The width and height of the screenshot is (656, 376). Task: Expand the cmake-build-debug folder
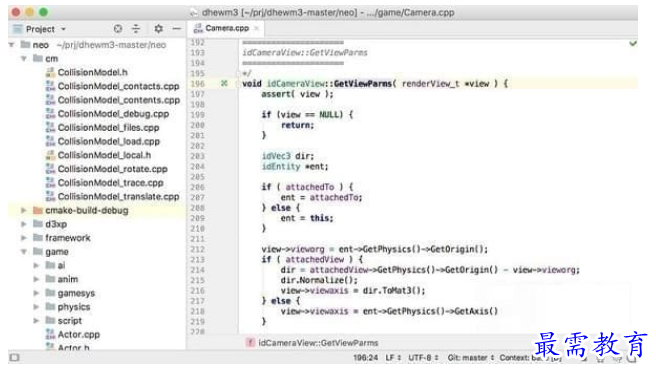(x=24, y=210)
